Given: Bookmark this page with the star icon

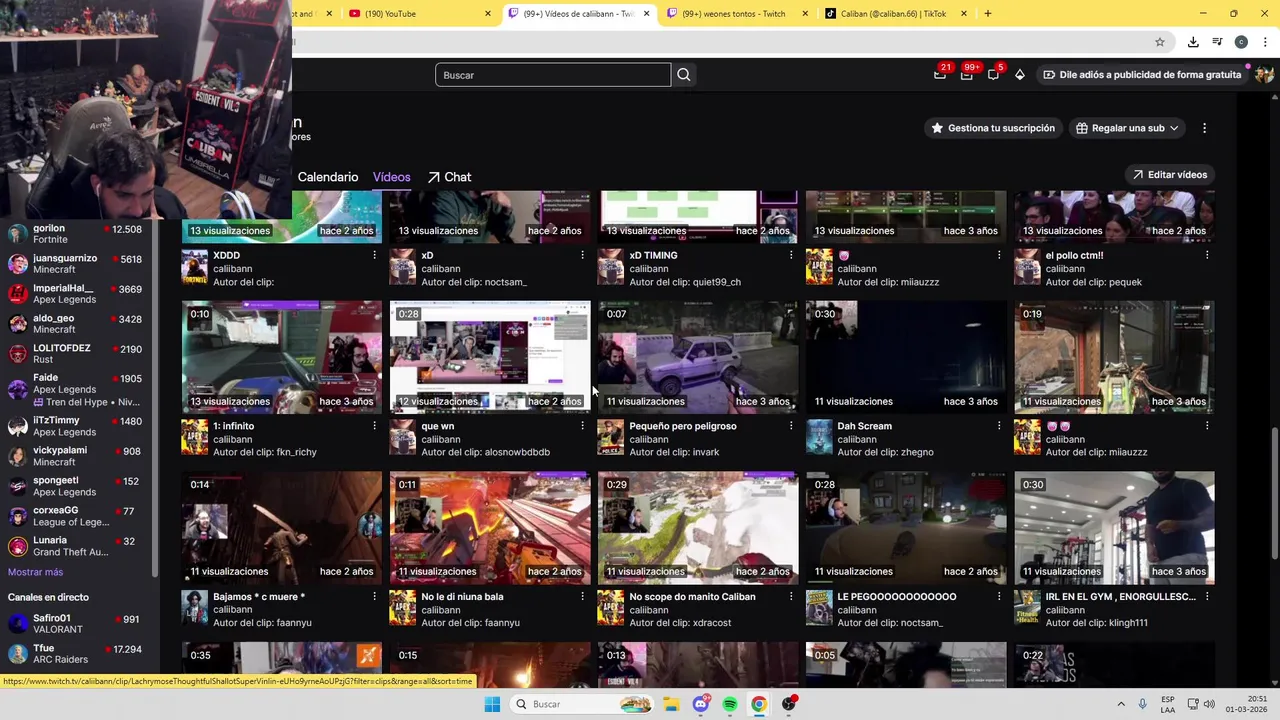Looking at the screenshot, I should (1160, 42).
